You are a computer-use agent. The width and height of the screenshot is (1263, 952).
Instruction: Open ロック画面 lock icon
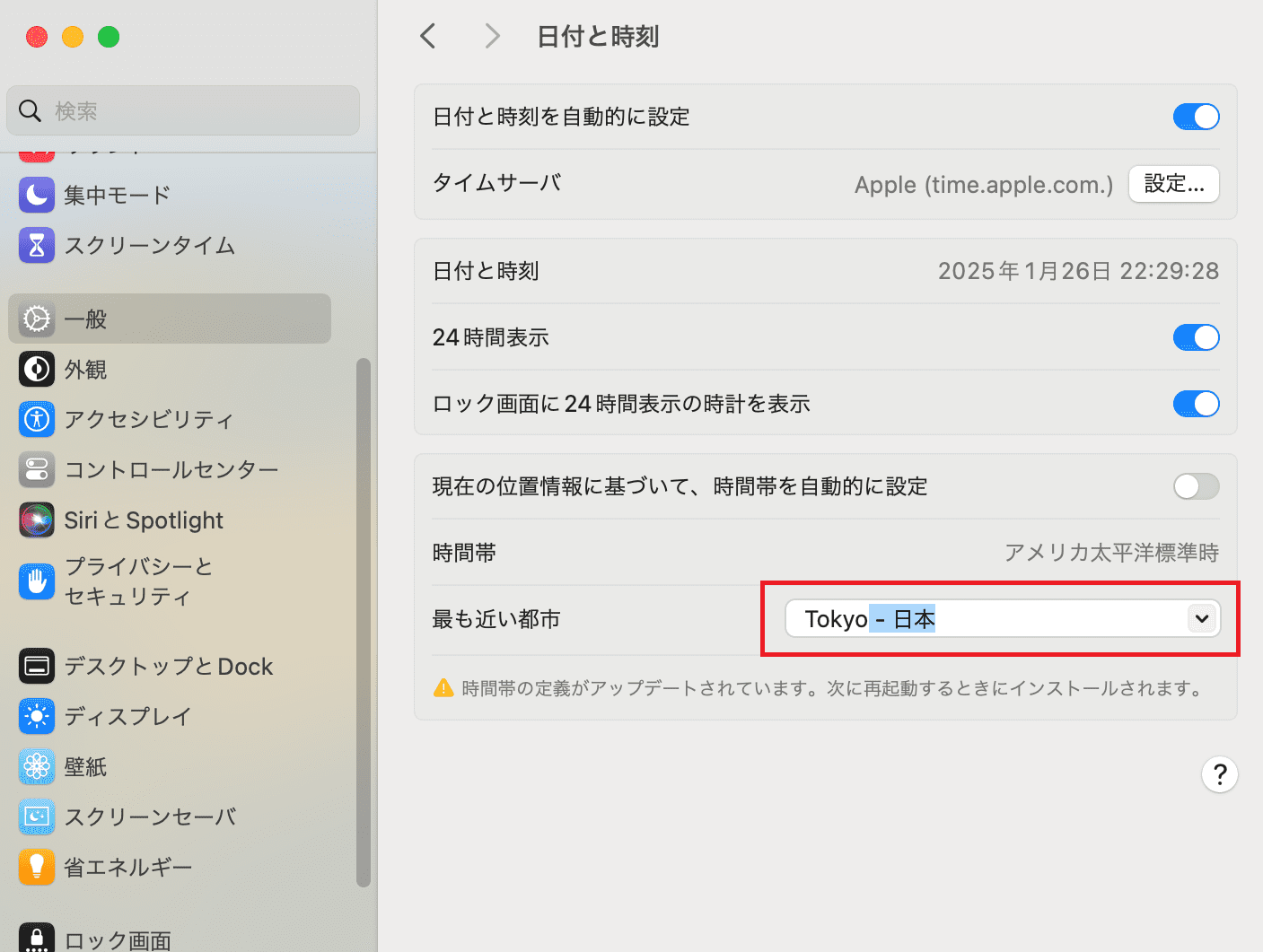point(37,938)
